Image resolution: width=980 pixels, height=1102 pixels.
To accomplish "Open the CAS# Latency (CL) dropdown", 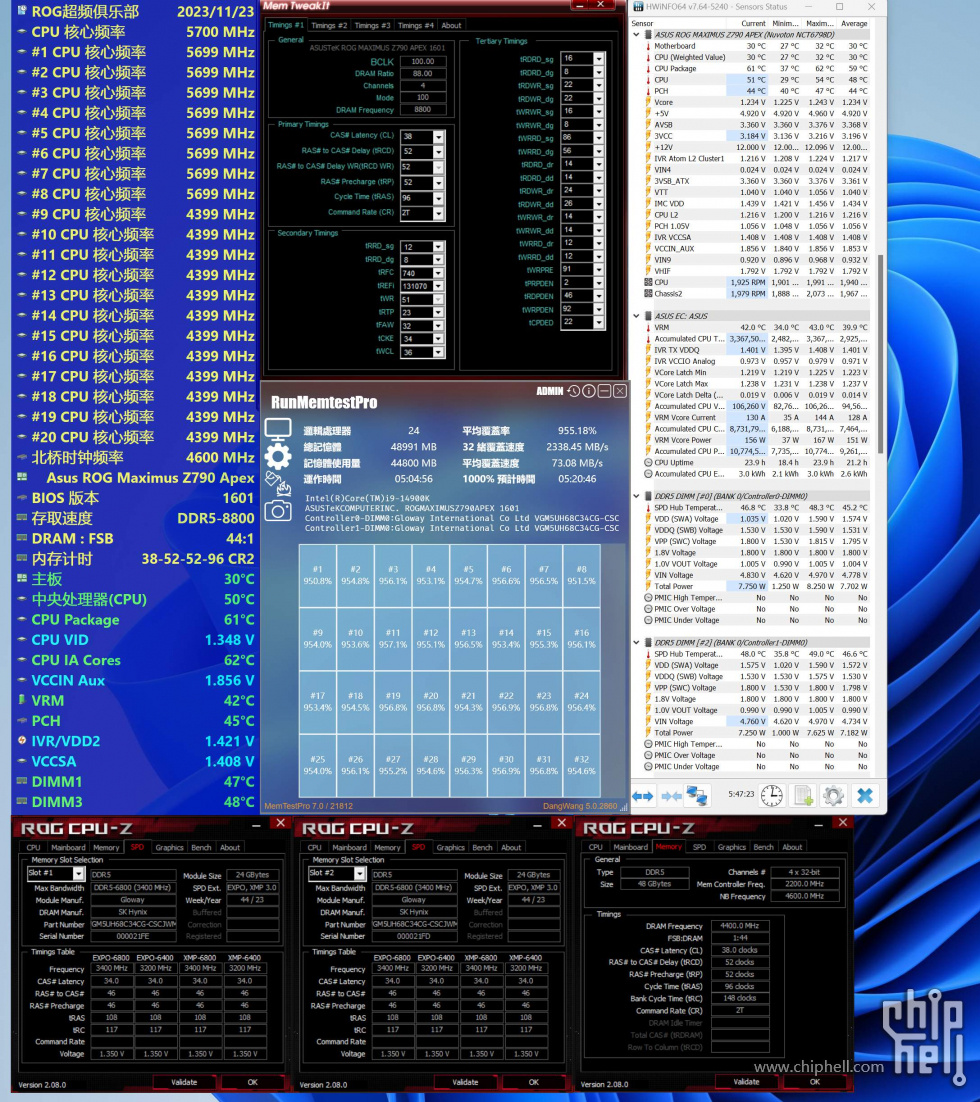I will (x=439, y=136).
